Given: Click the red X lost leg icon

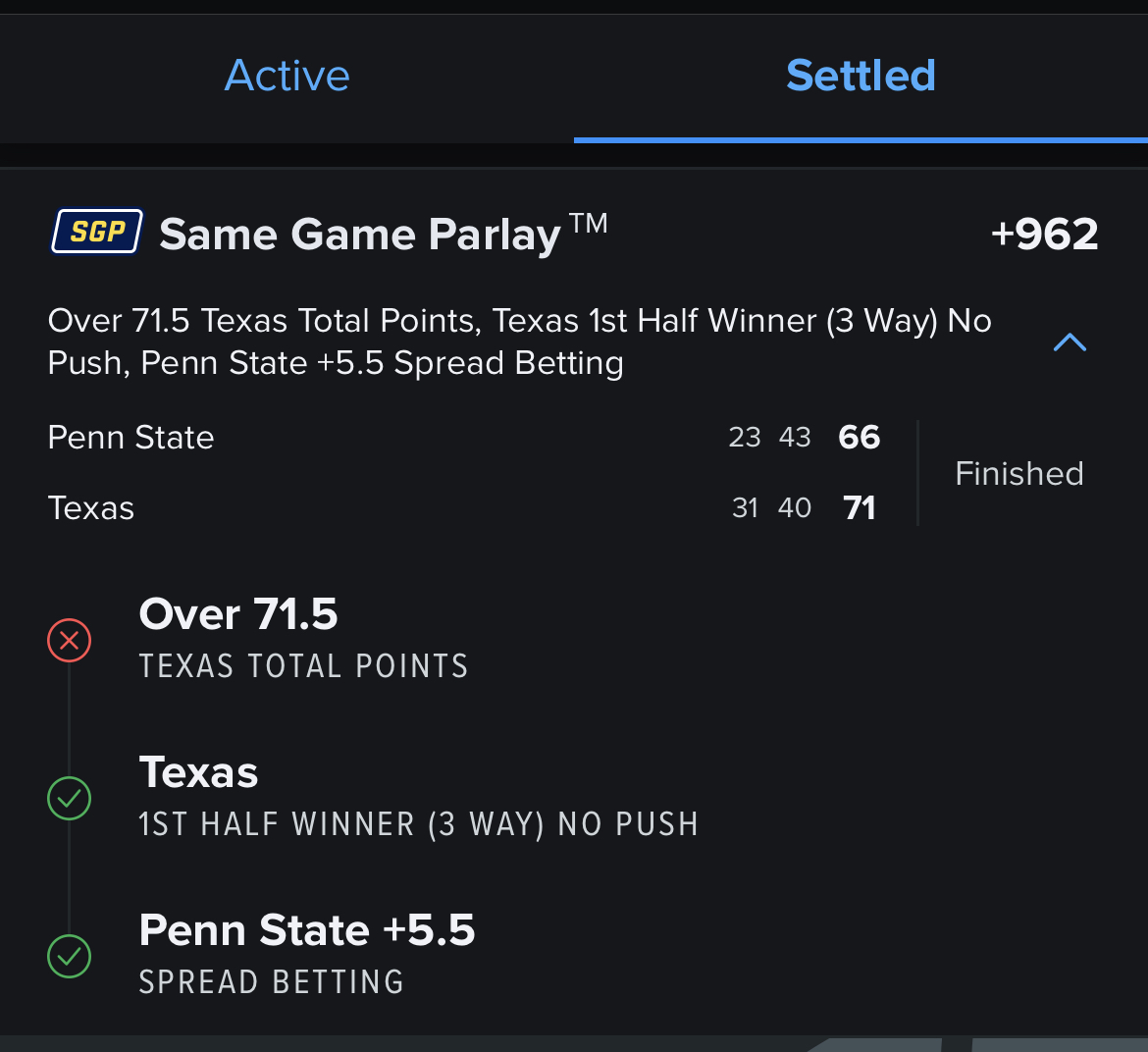Looking at the screenshot, I should (x=70, y=641).
